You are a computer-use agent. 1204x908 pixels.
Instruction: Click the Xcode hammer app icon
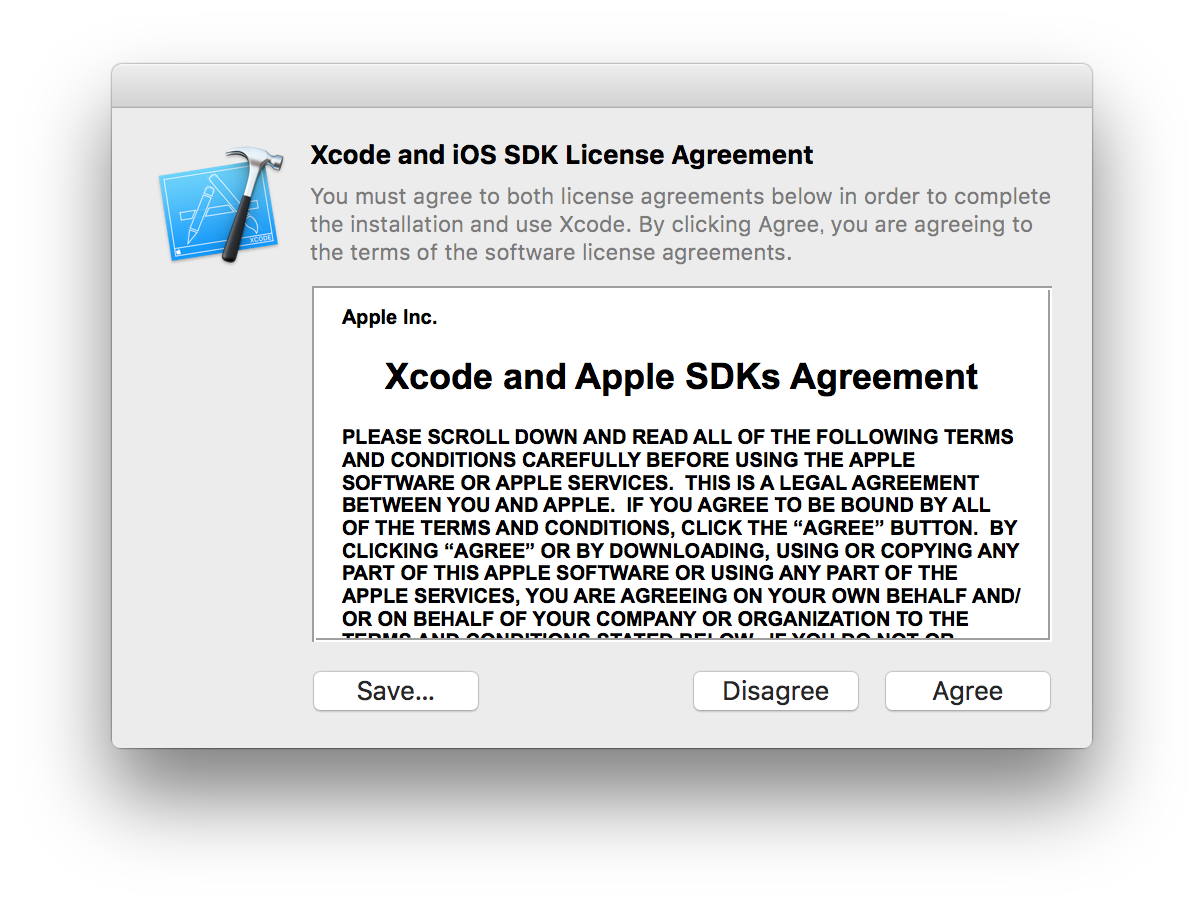point(220,207)
